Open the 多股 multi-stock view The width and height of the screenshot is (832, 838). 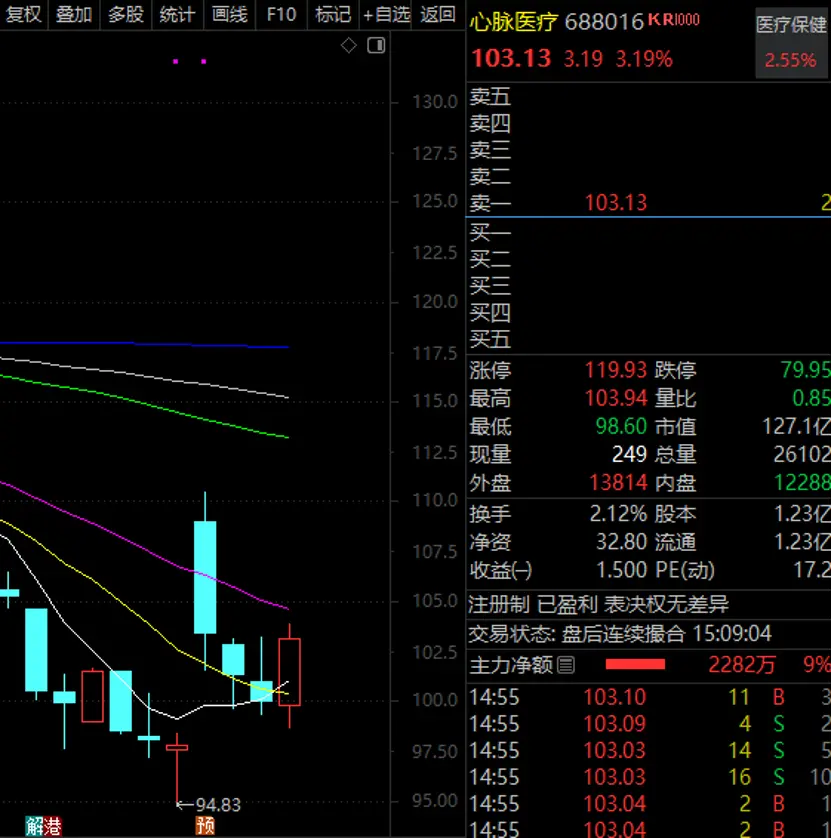pos(126,14)
